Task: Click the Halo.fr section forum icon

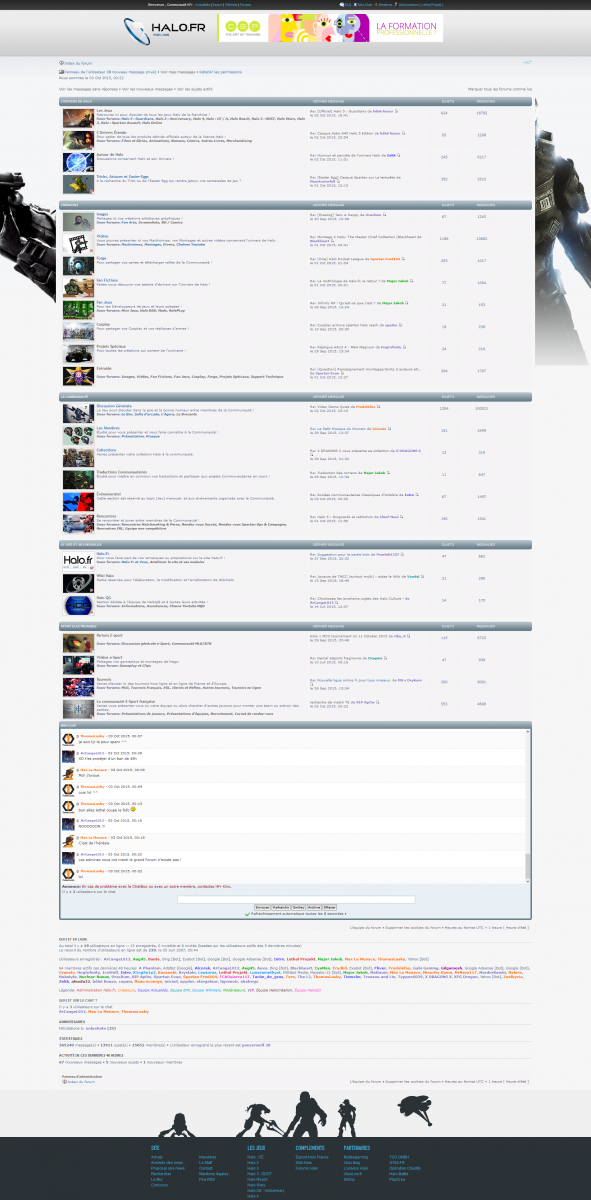Action: 79,560
